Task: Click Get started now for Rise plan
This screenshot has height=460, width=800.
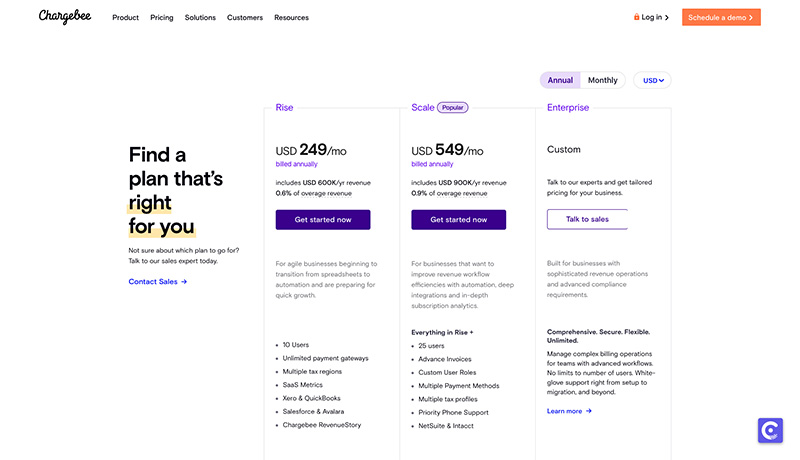Action: (x=323, y=220)
